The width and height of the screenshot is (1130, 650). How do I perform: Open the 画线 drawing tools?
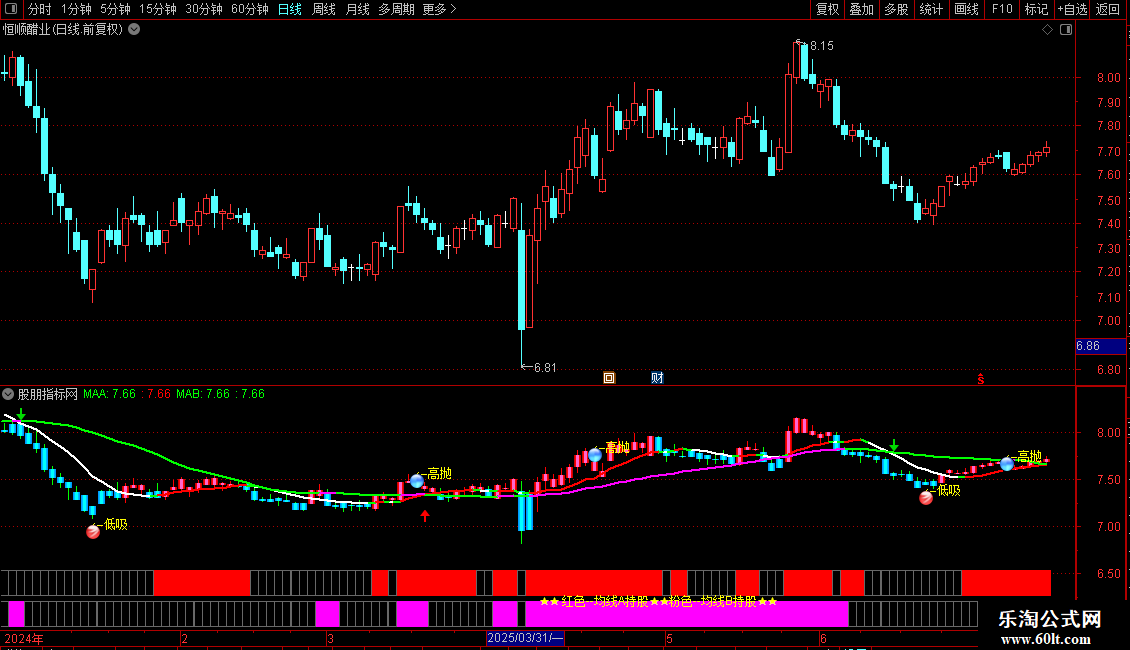point(966,9)
